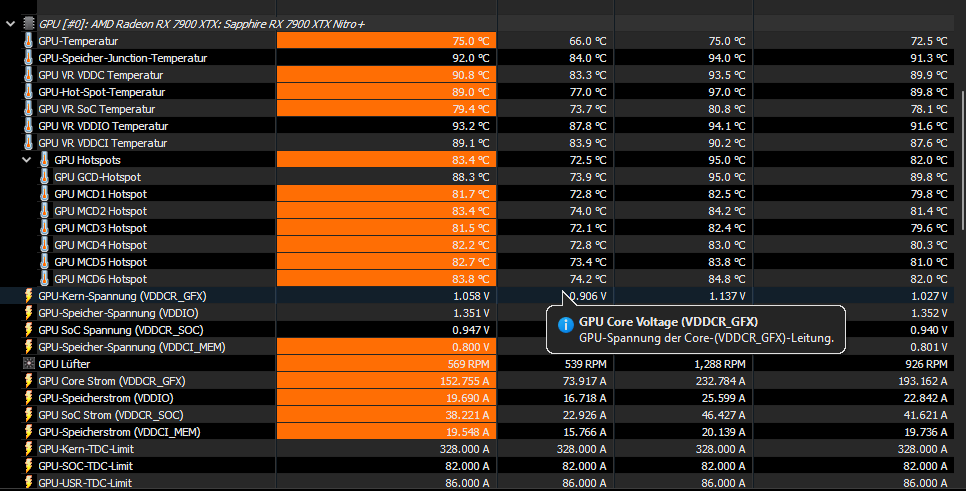Click lightning icon for GPU-Kern-TDC-Limit
This screenshot has width=966, height=491.
point(28,449)
